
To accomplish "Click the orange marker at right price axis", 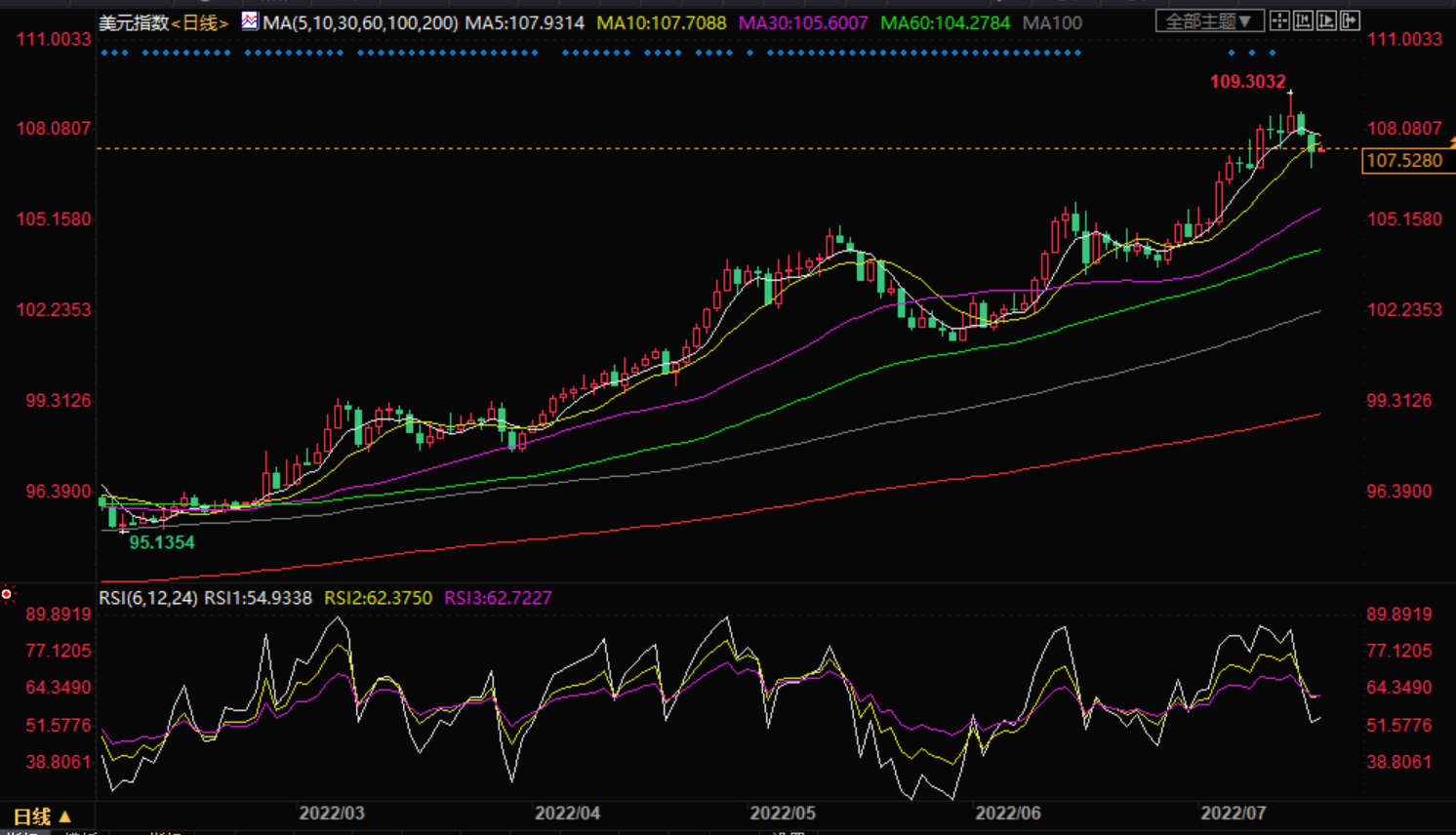I will [1451, 143].
